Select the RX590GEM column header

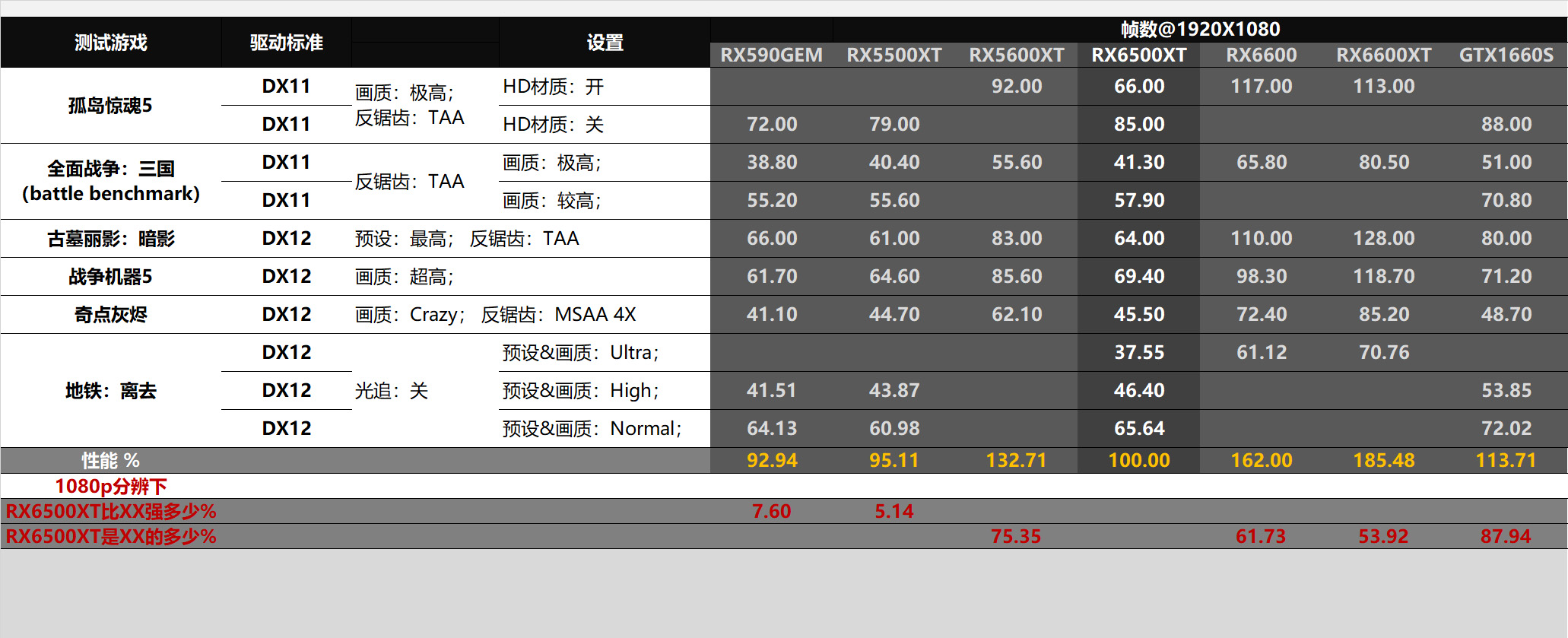[772, 55]
